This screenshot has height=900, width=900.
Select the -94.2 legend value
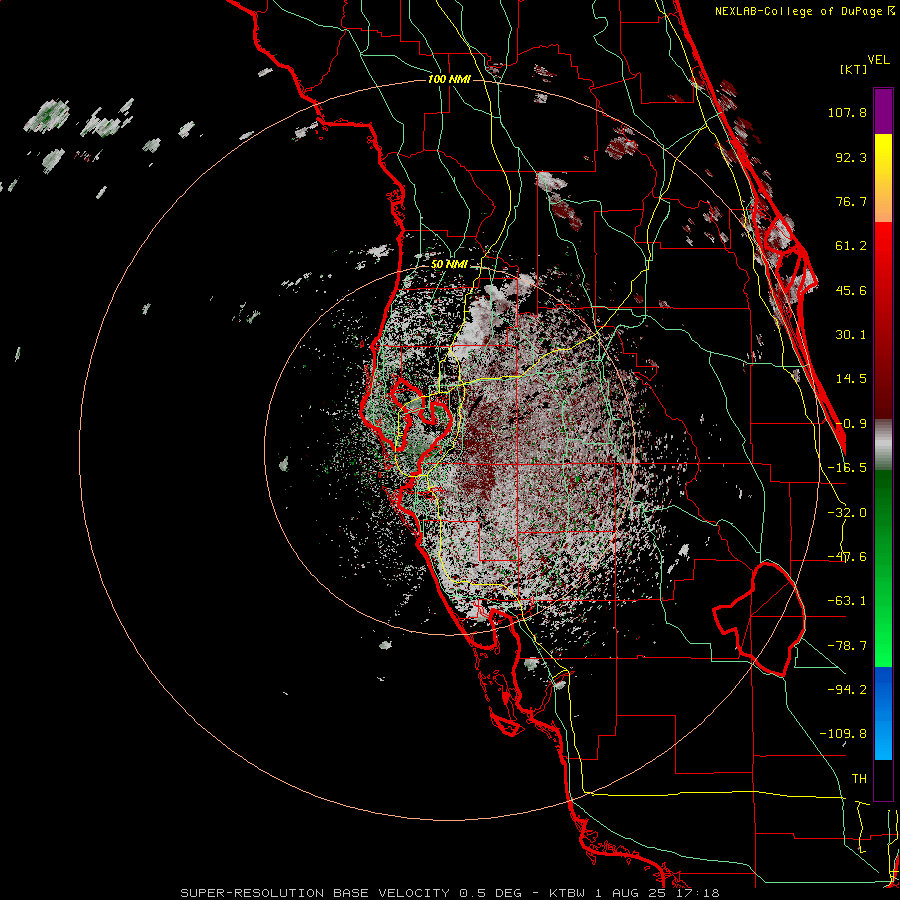[847, 690]
